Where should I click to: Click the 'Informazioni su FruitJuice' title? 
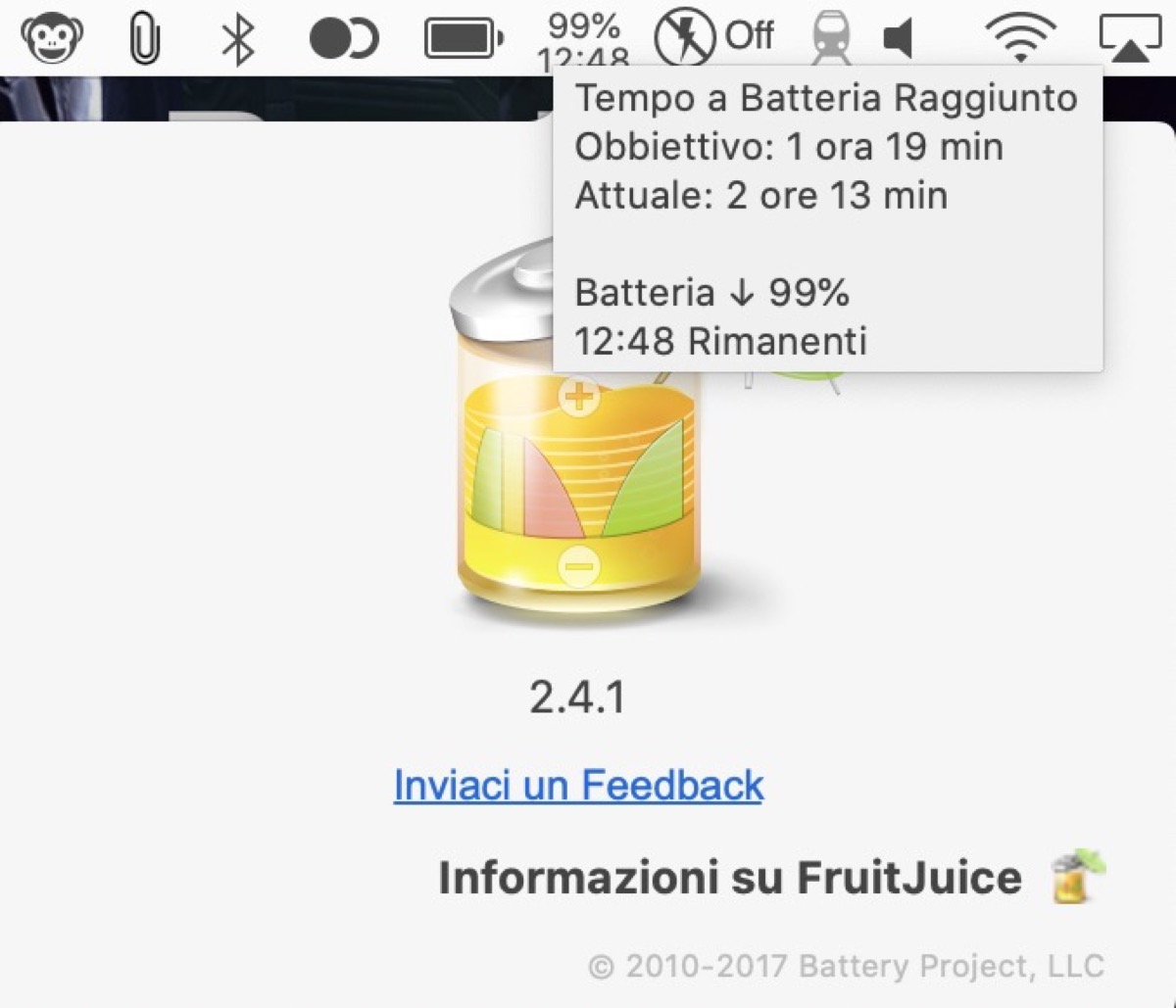[730, 878]
